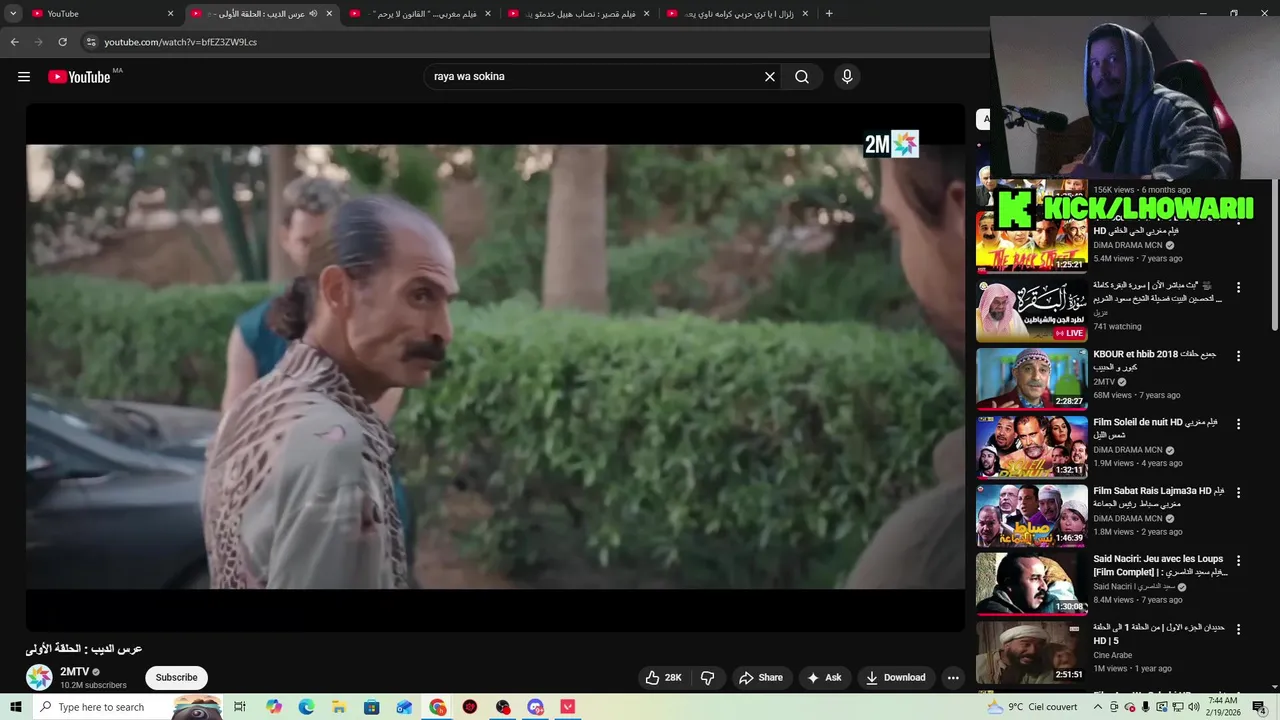Switch to the فيلم قصير نصاب tab
This screenshot has height=720, width=1280.
point(578,14)
